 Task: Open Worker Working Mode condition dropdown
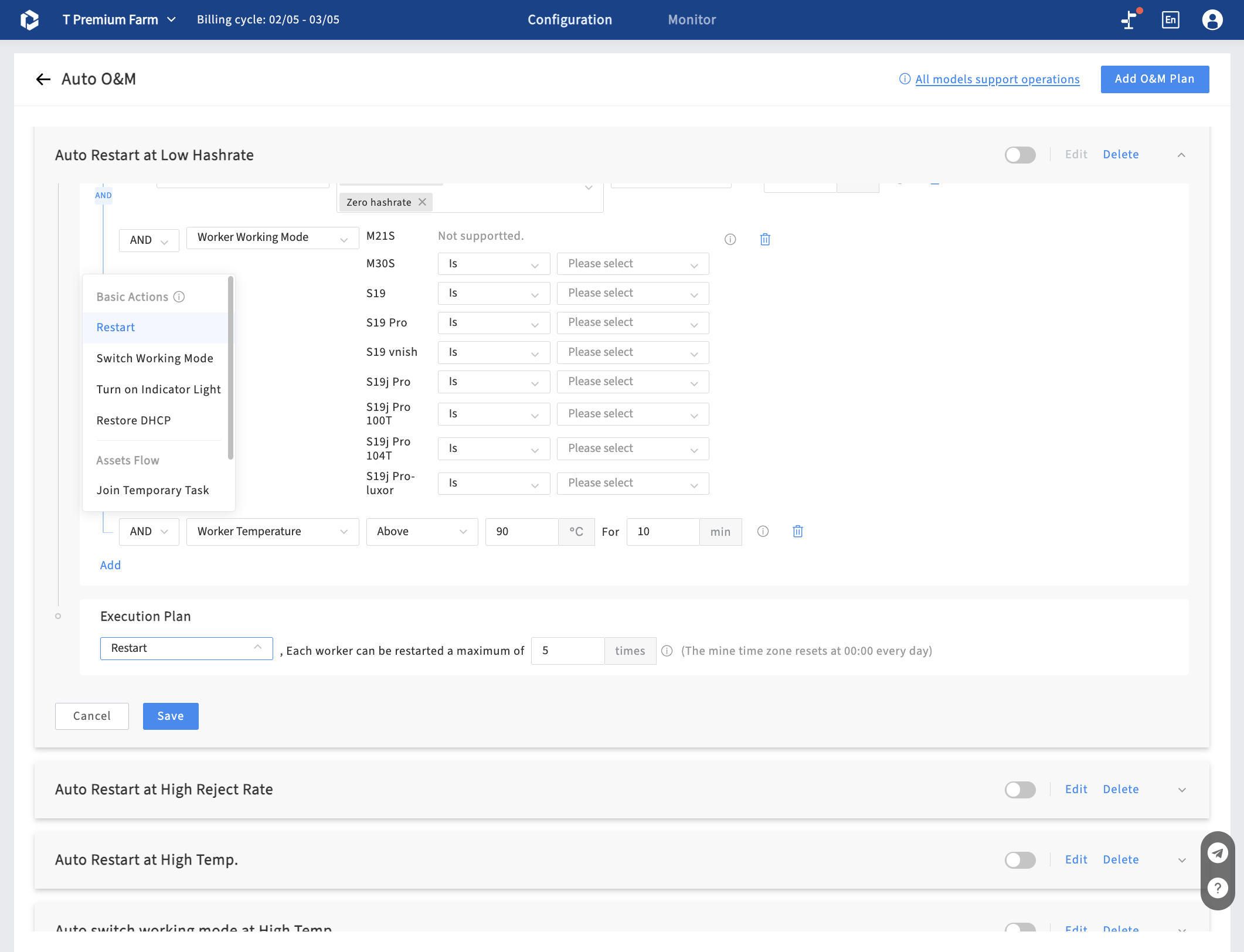click(x=273, y=237)
